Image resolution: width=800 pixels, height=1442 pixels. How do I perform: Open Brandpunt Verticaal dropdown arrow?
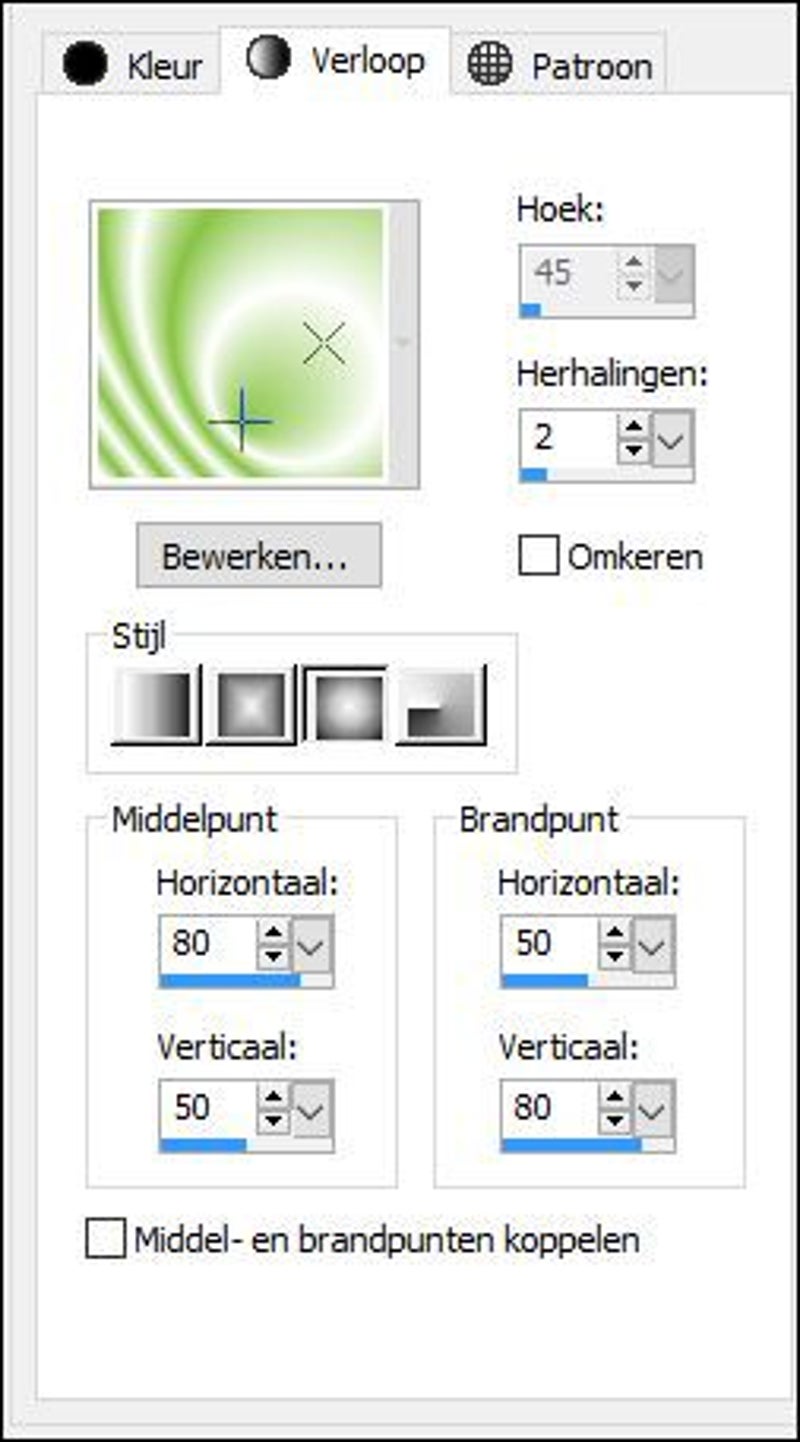pyautogui.click(x=654, y=1108)
